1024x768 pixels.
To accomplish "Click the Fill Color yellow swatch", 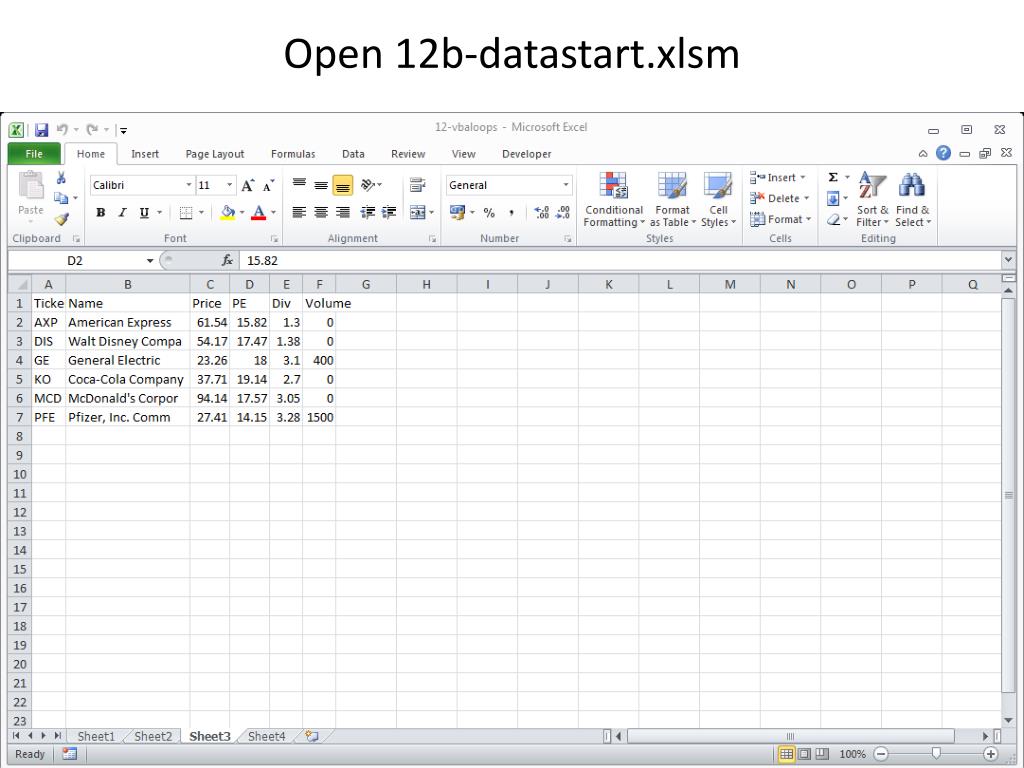I will pyautogui.click(x=227, y=213).
